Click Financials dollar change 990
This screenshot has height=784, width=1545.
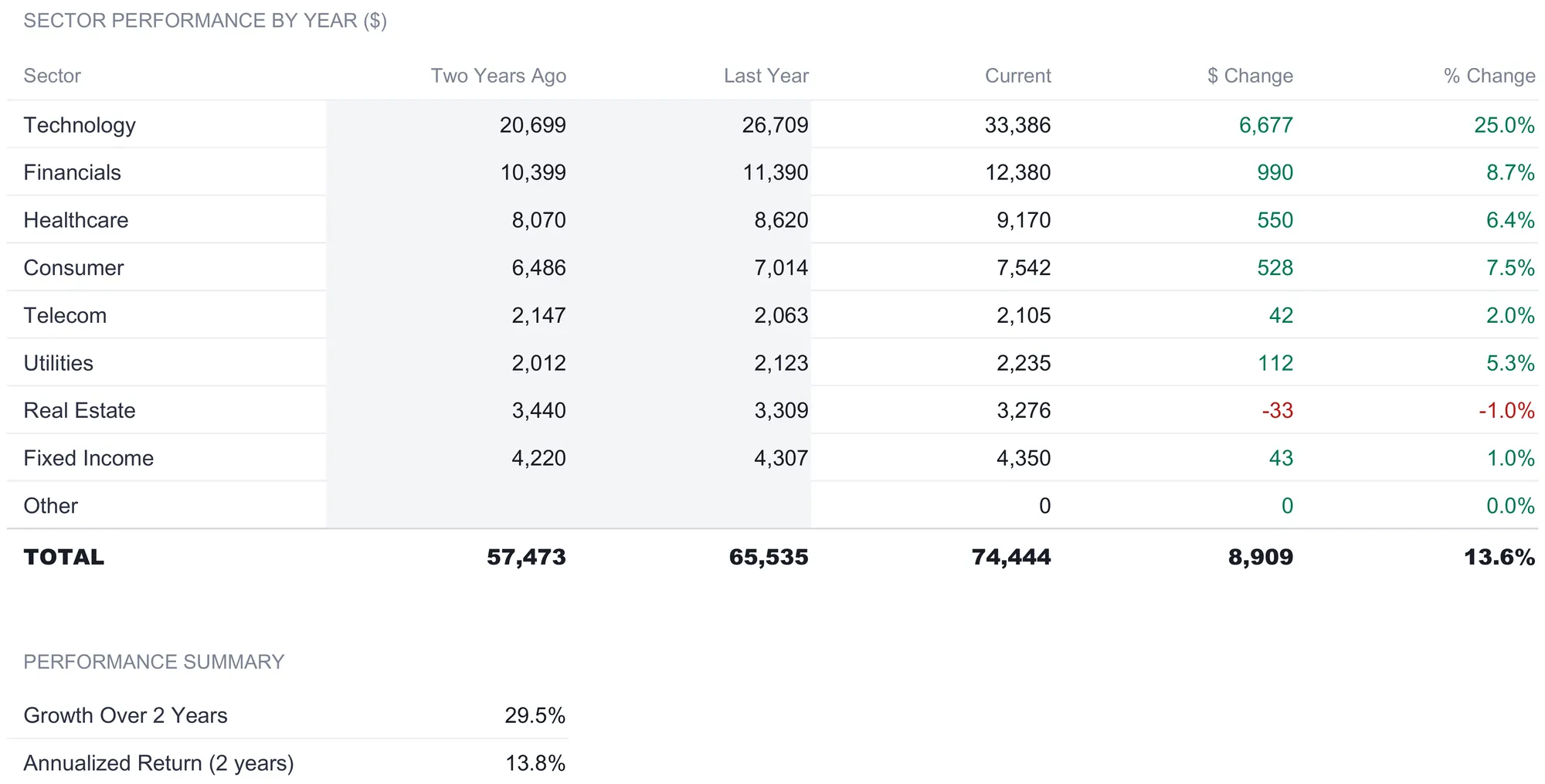point(1275,172)
